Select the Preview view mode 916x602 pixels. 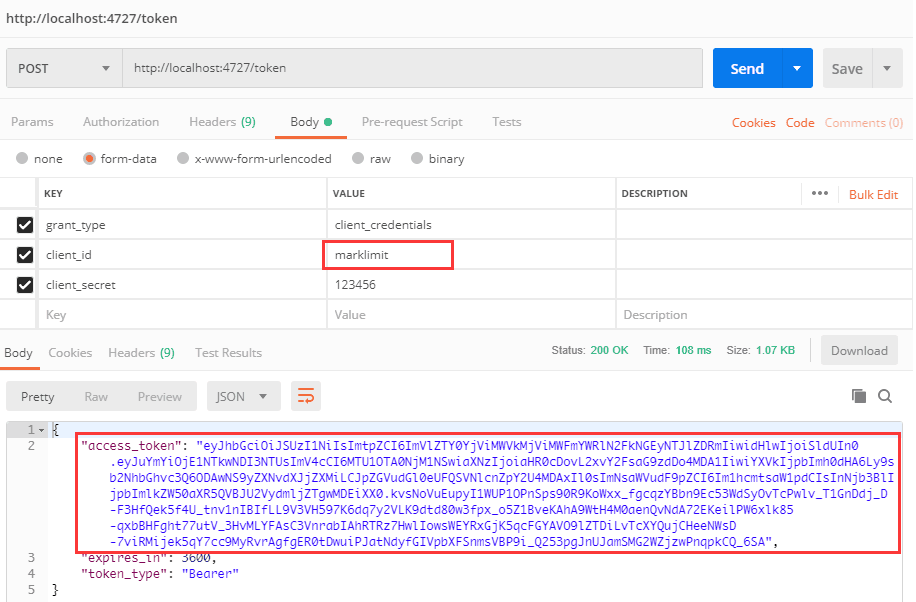(159, 396)
